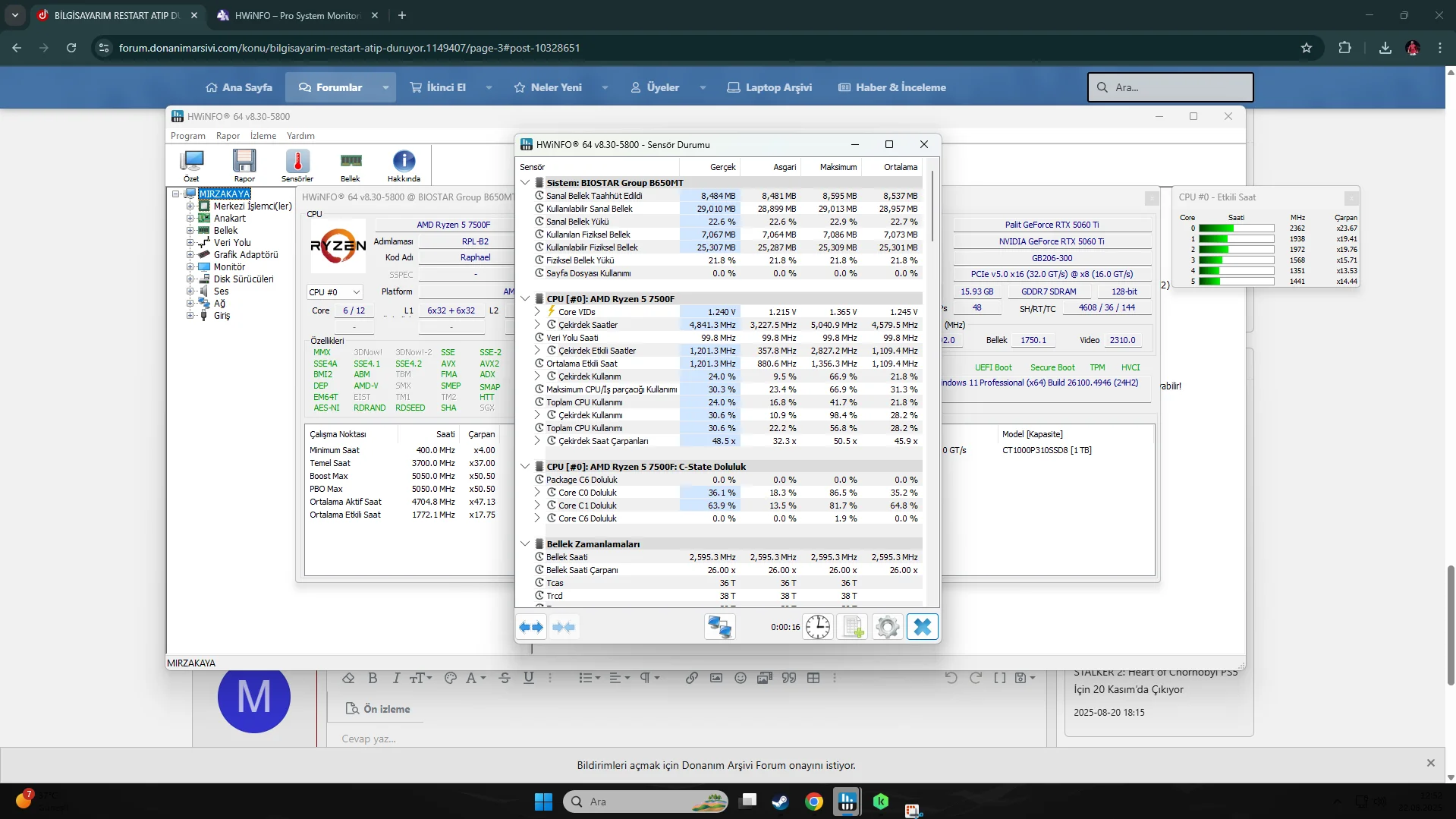The width and height of the screenshot is (1456, 819).
Task: Open the Program menu
Action: coord(187,136)
